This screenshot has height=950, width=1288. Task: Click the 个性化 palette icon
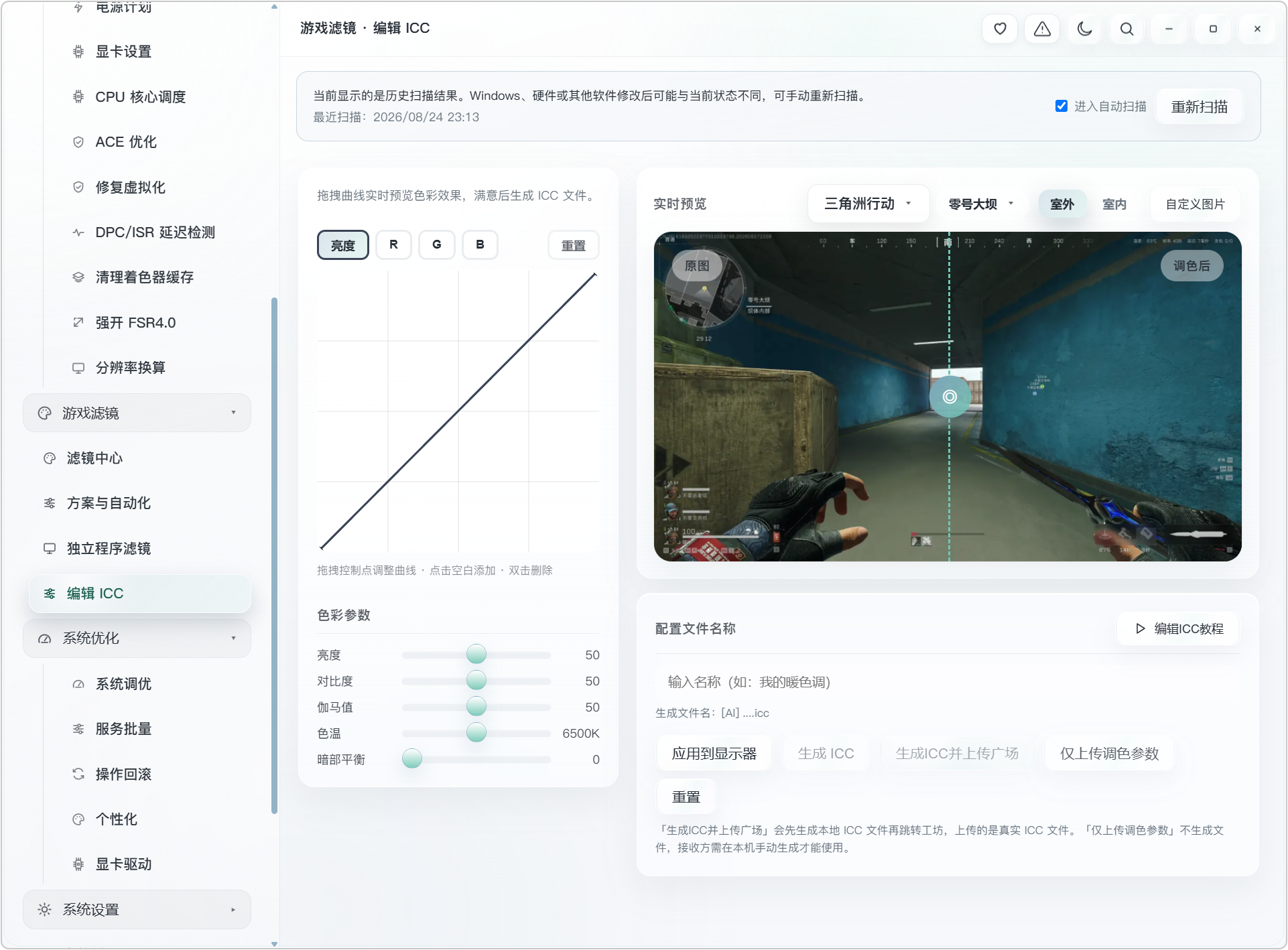[78, 819]
